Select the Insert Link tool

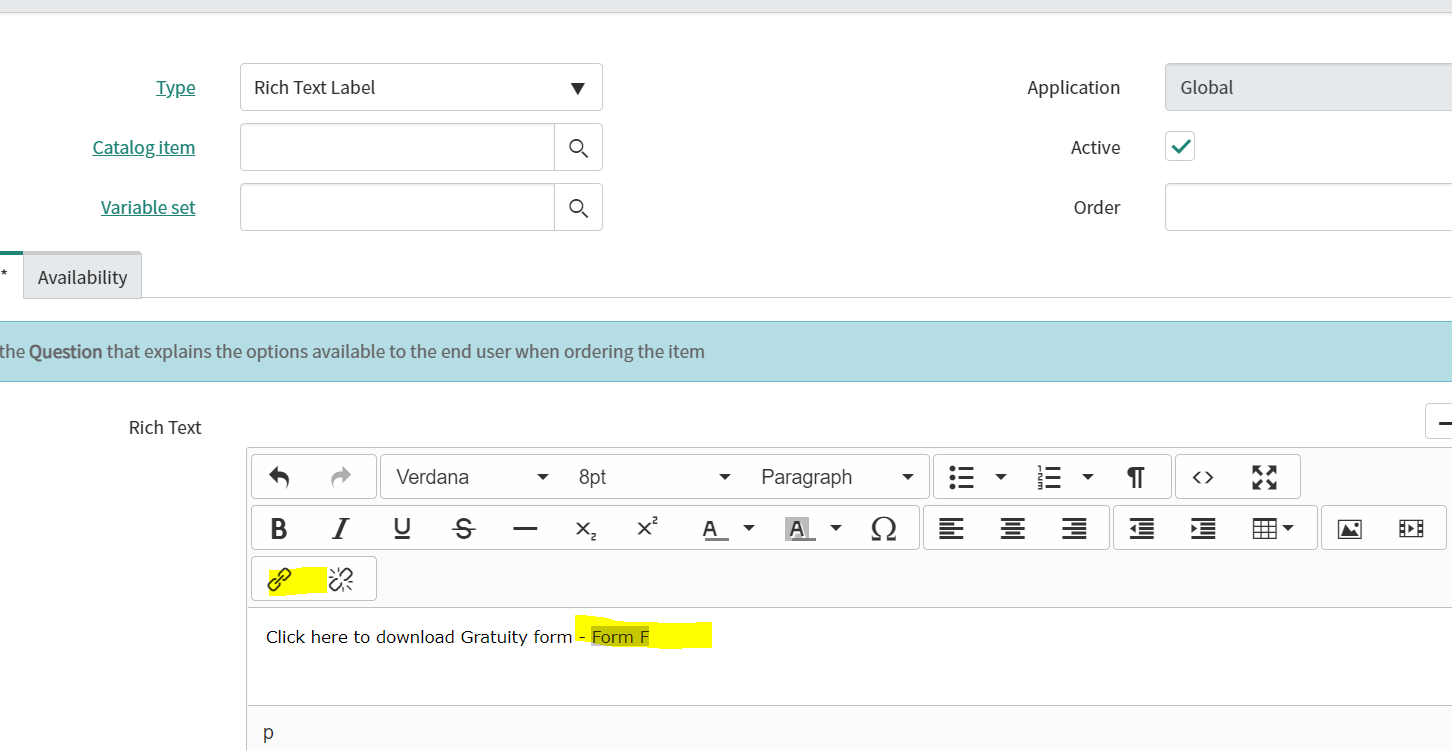pyautogui.click(x=281, y=578)
